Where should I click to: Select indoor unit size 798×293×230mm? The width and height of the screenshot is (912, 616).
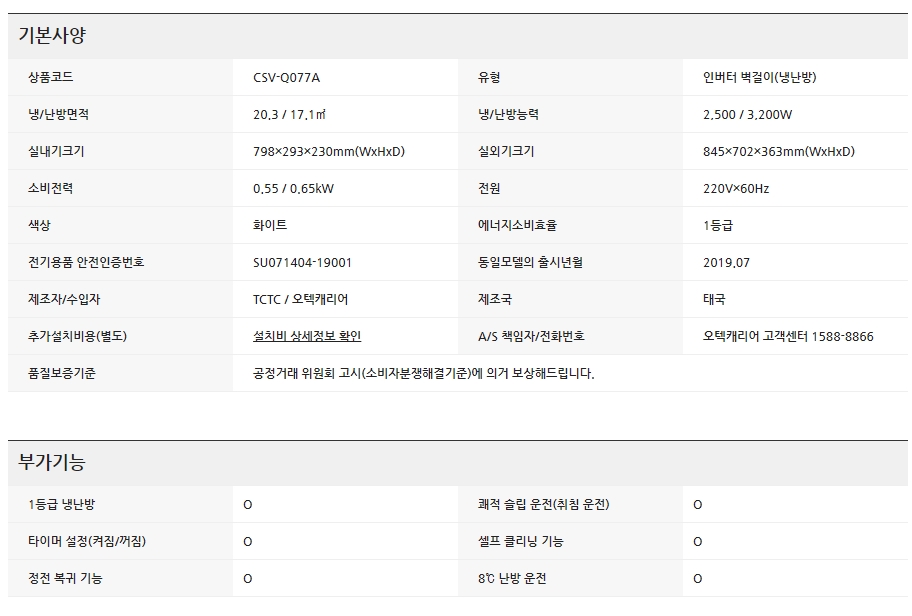tap(329, 151)
